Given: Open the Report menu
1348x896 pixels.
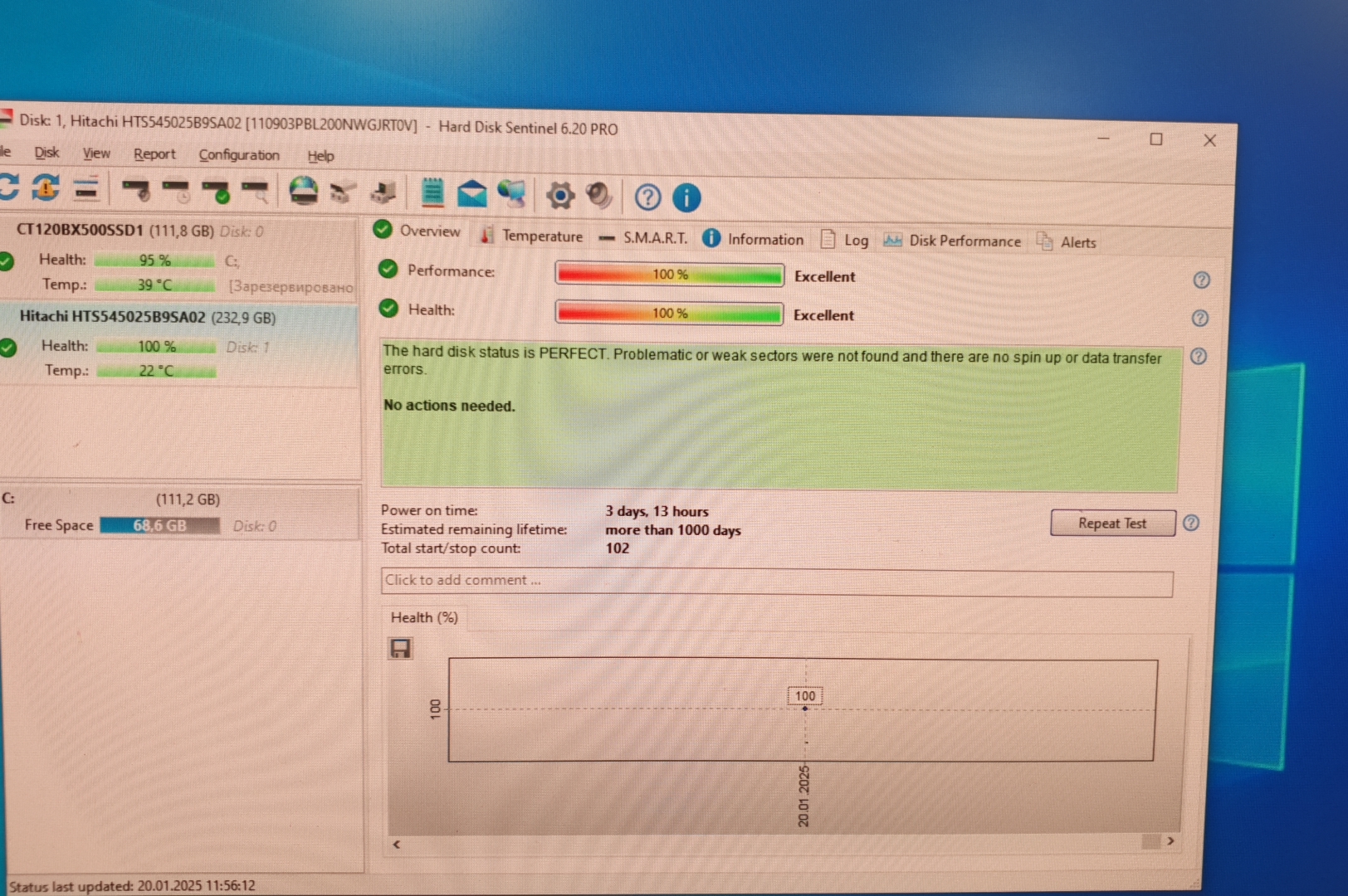Looking at the screenshot, I should pos(154,154).
